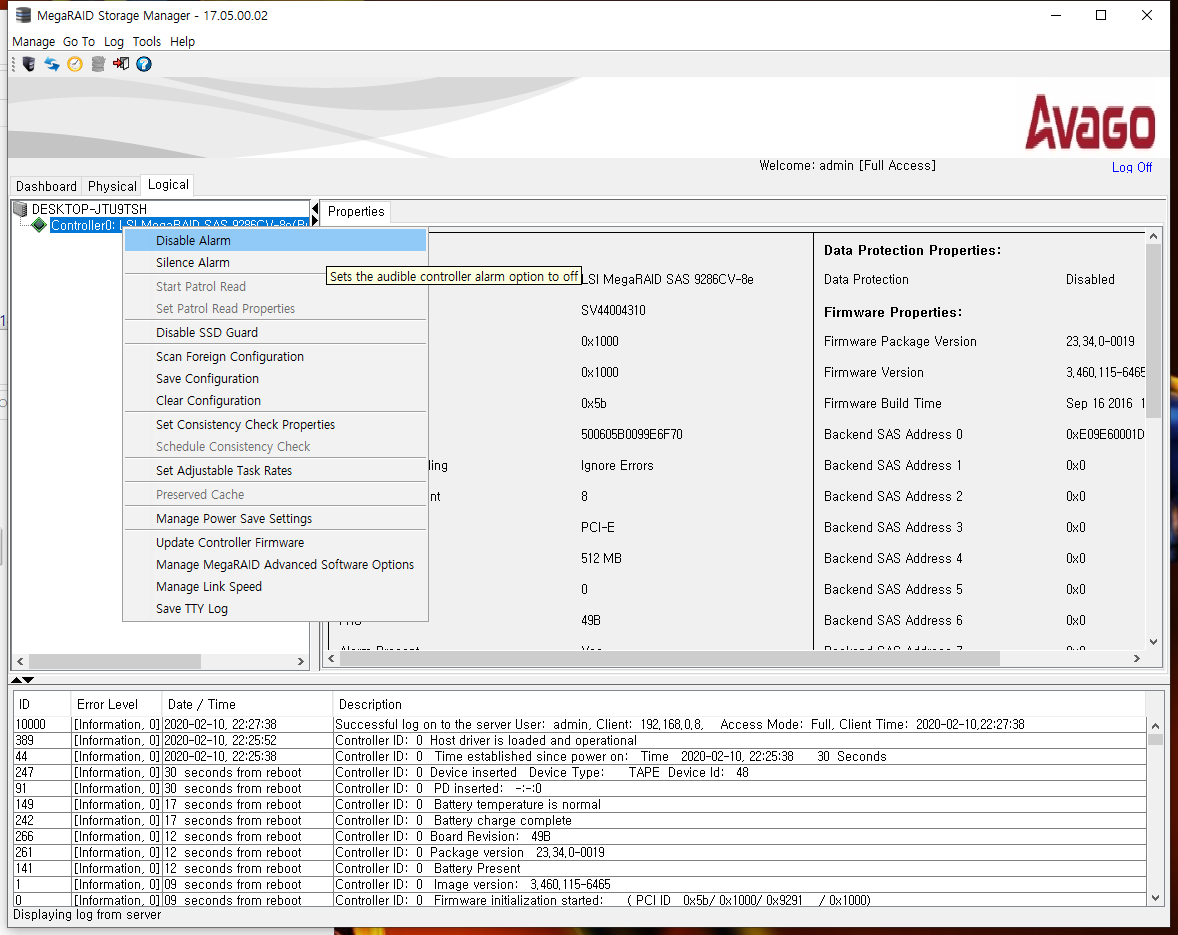The width and height of the screenshot is (1178, 935).
Task: Open the Go To menu
Action: 79,41
